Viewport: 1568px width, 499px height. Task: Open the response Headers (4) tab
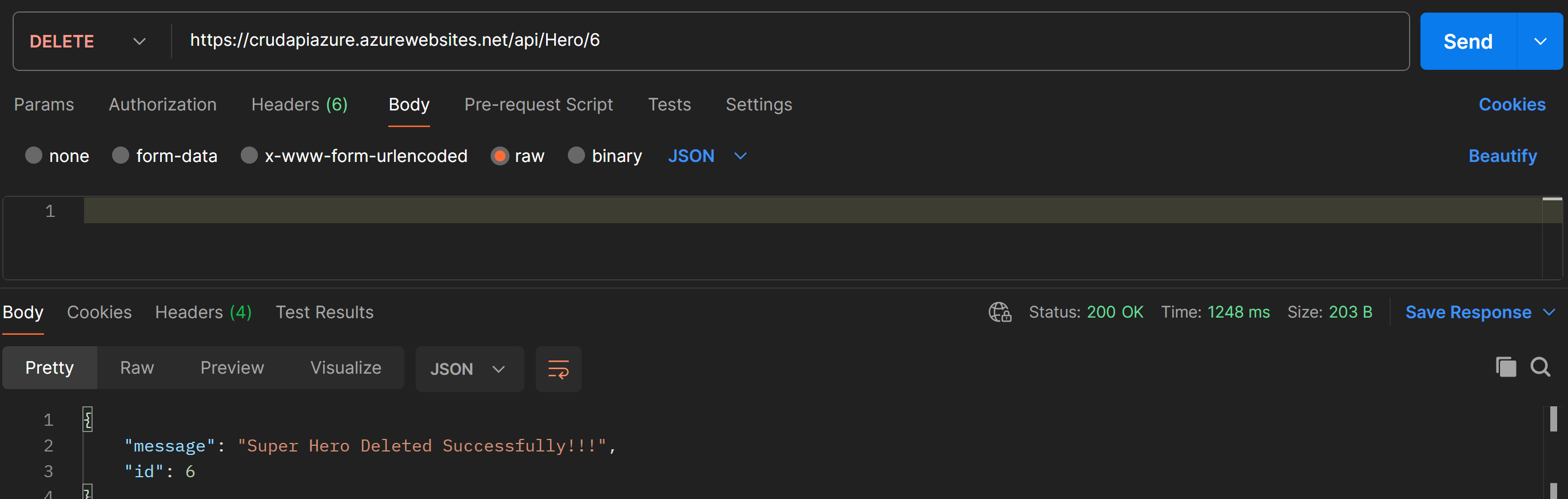(204, 312)
